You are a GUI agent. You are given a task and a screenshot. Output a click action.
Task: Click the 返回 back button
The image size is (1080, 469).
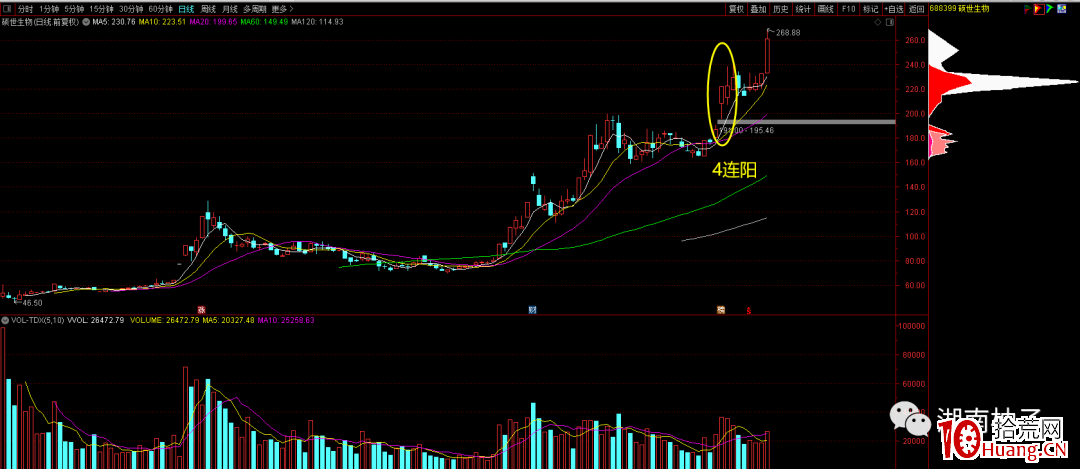(916, 9)
